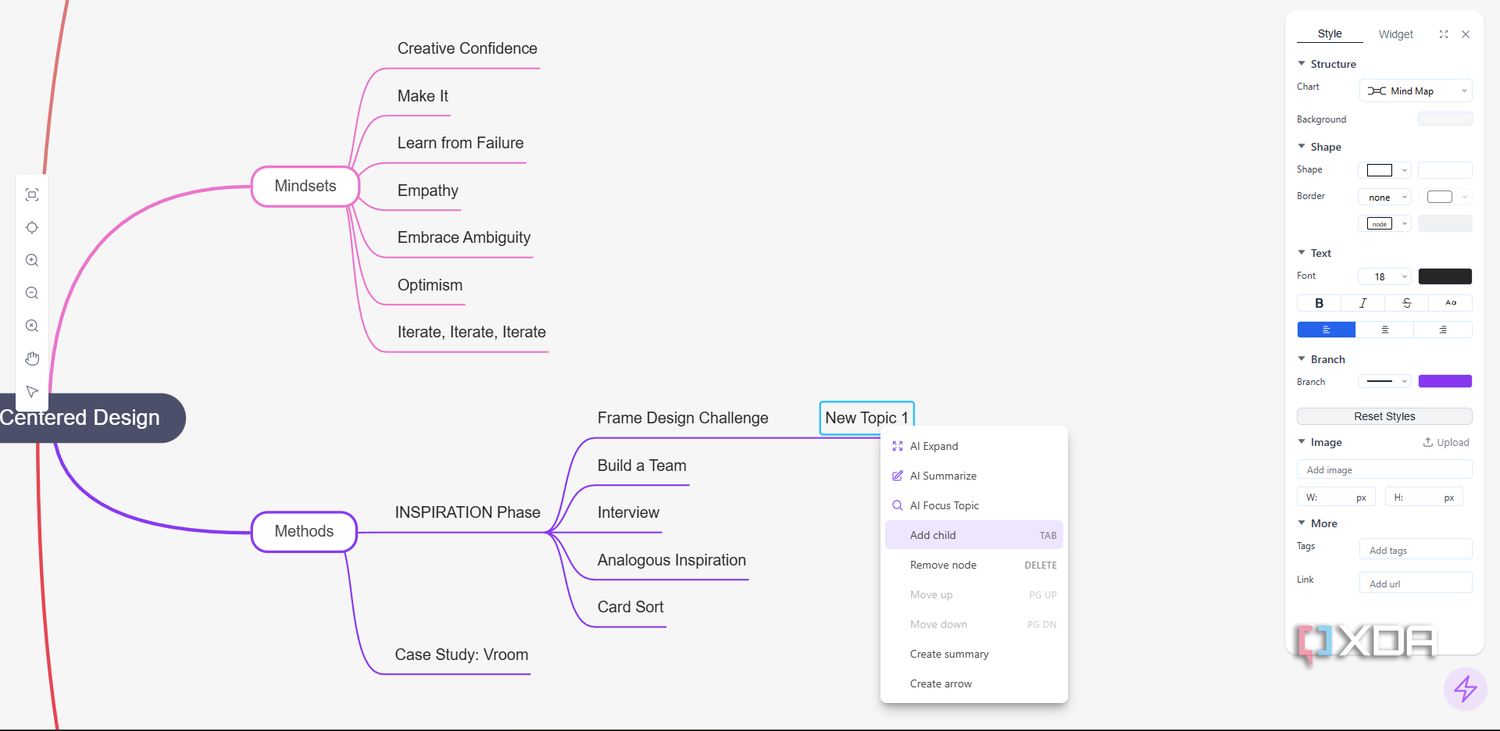Open the Shape fill color swatch
The height and width of the screenshot is (731, 1500).
pos(1445,170)
